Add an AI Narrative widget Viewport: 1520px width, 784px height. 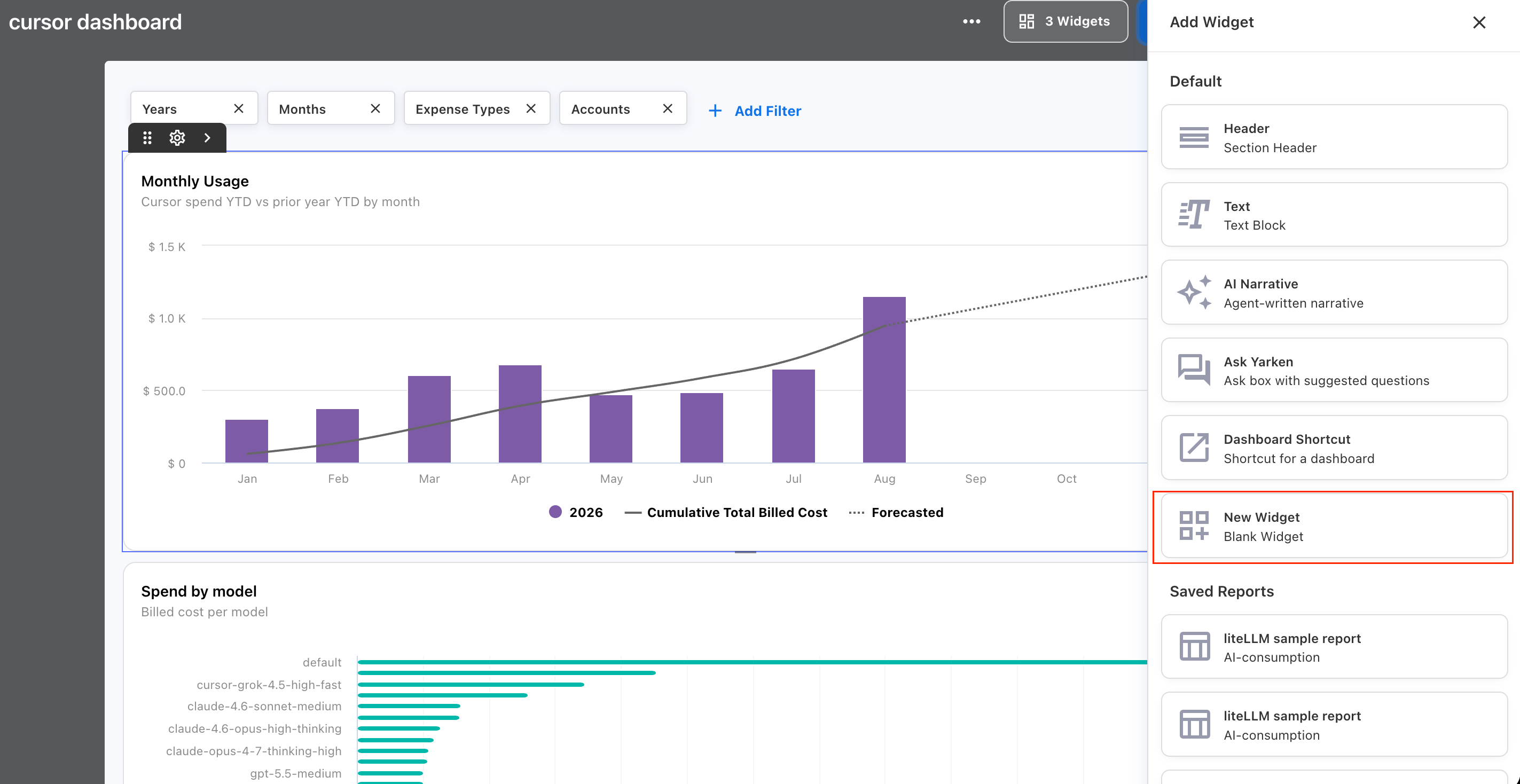coord(1334,293)
